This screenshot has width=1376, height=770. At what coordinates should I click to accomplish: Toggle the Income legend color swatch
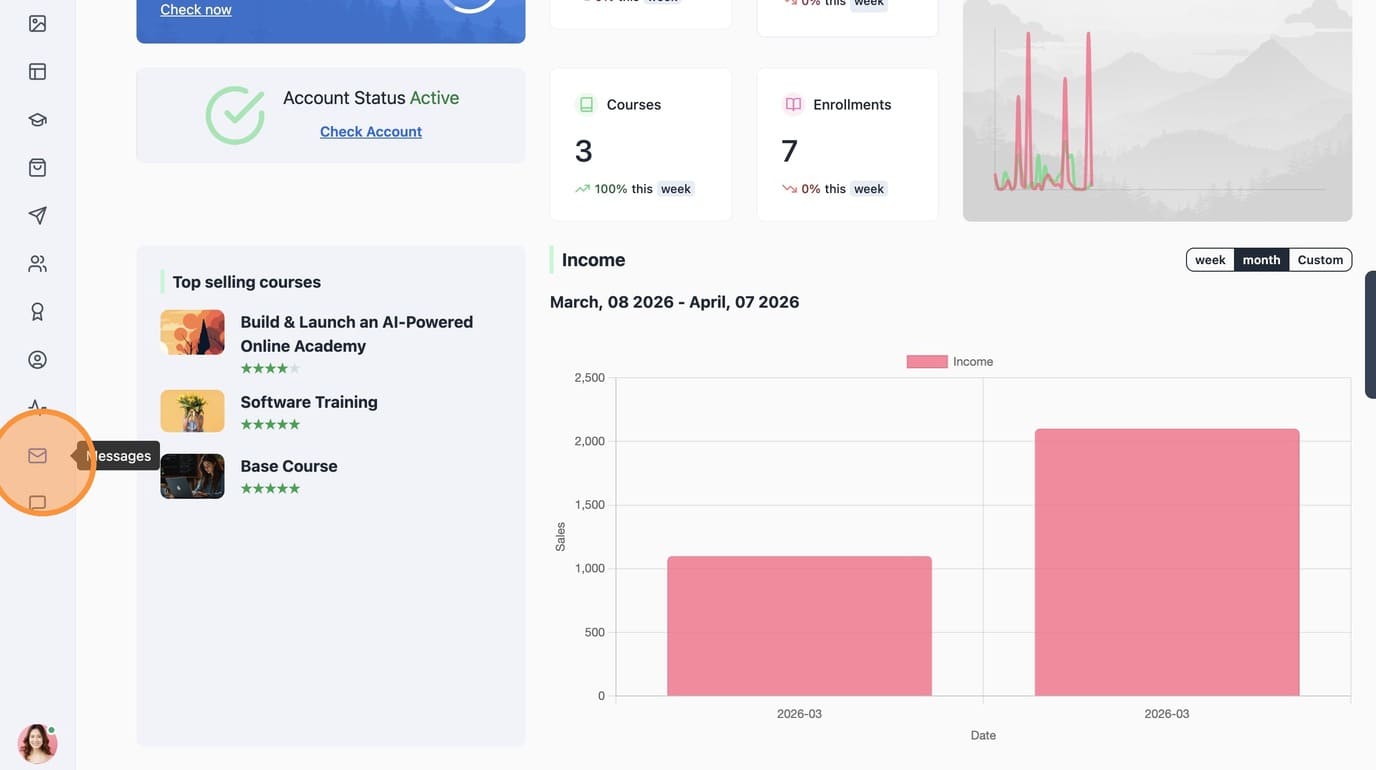[927, 362]
